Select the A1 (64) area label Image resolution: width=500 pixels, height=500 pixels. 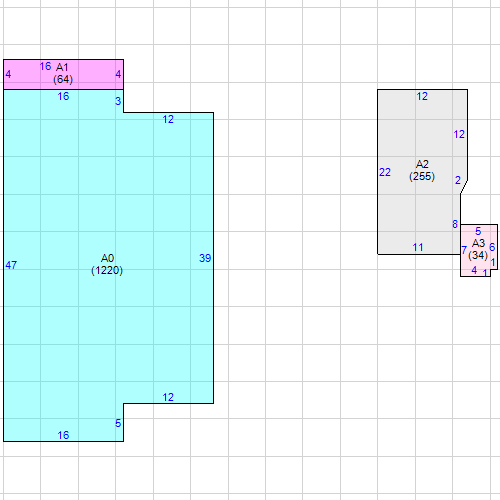(63, 73)
